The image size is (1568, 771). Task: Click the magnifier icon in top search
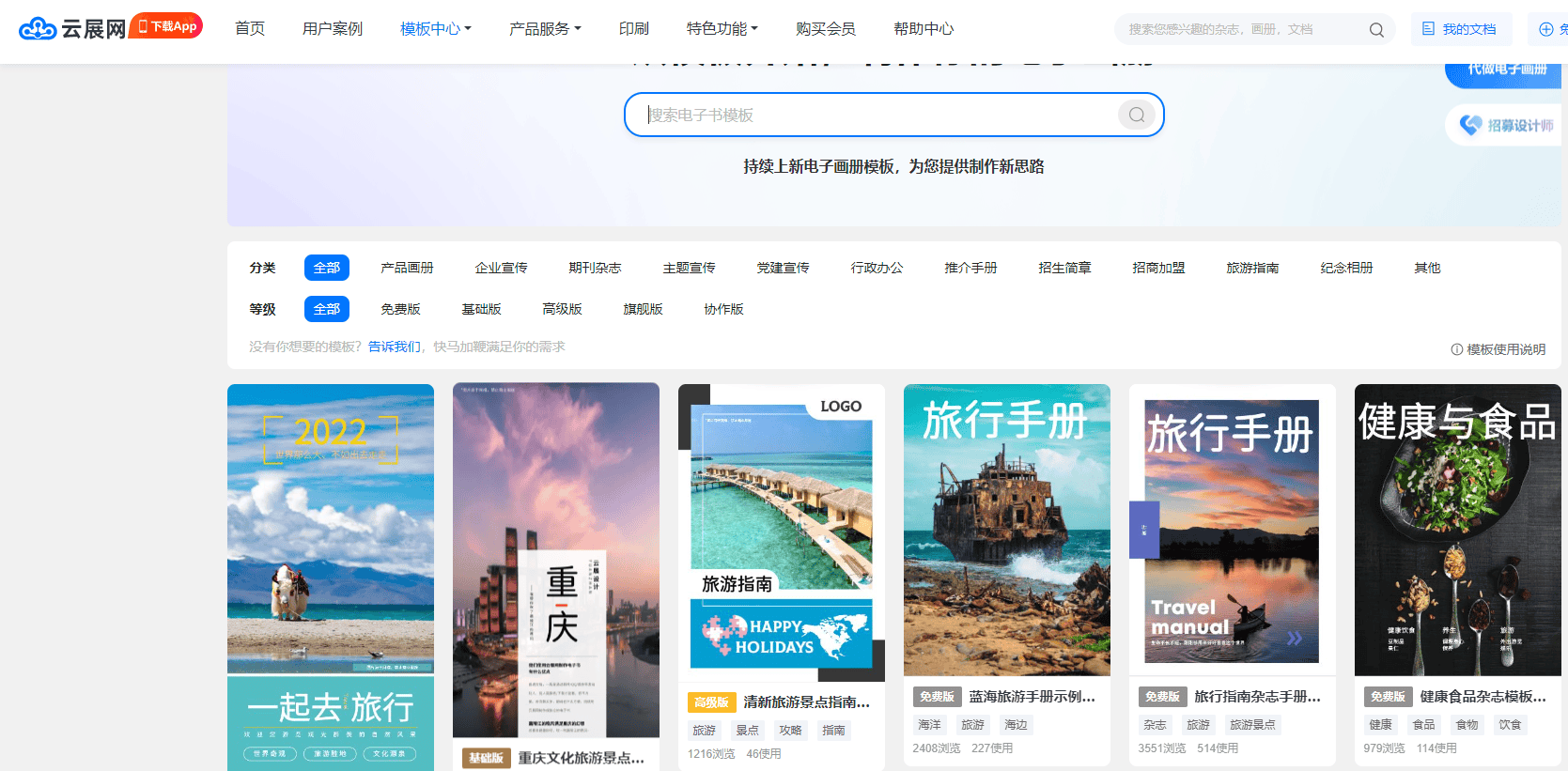point(1376,30)
